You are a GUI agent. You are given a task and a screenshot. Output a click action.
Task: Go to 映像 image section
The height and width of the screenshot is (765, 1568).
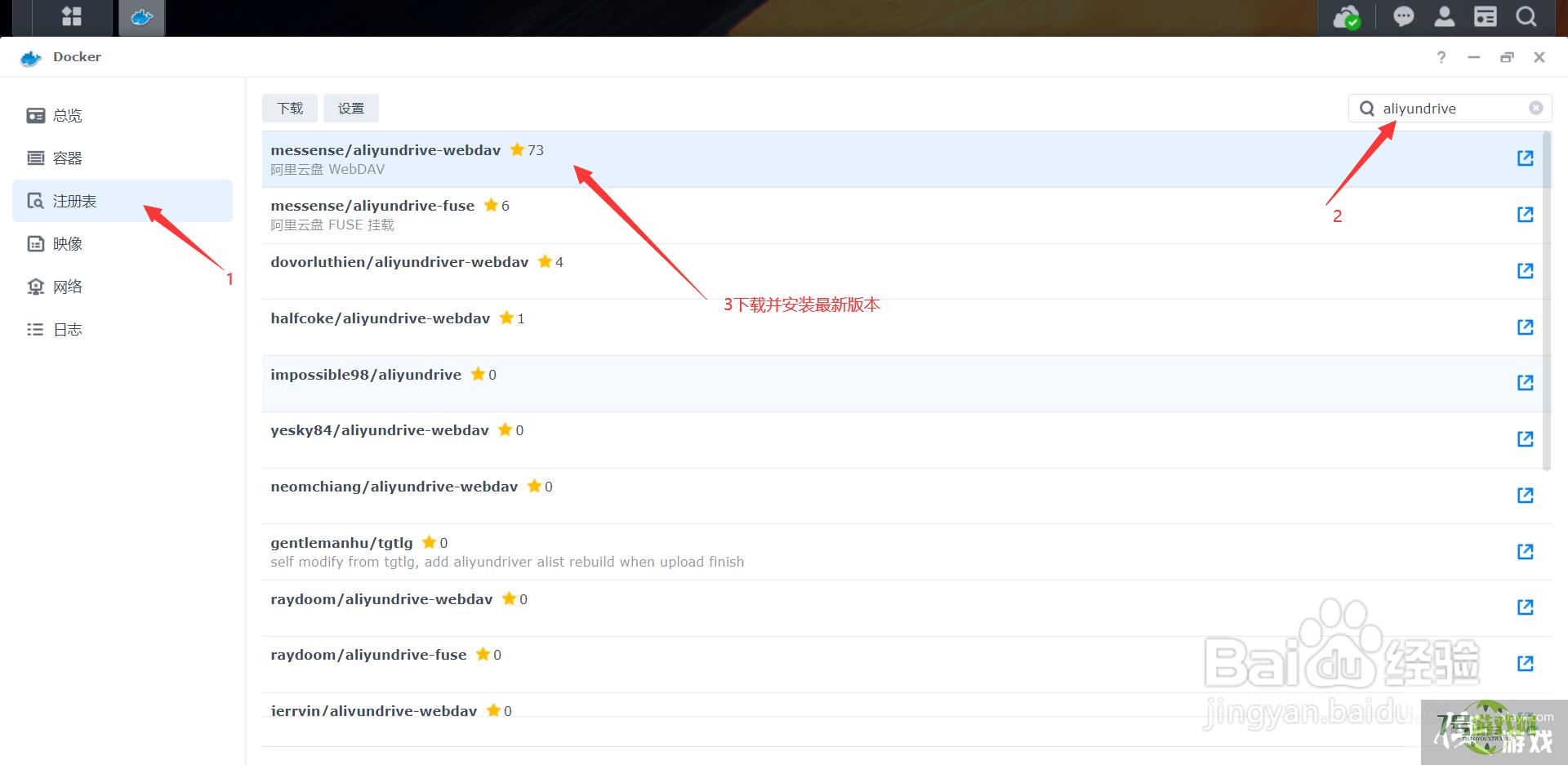click(122, 243)
